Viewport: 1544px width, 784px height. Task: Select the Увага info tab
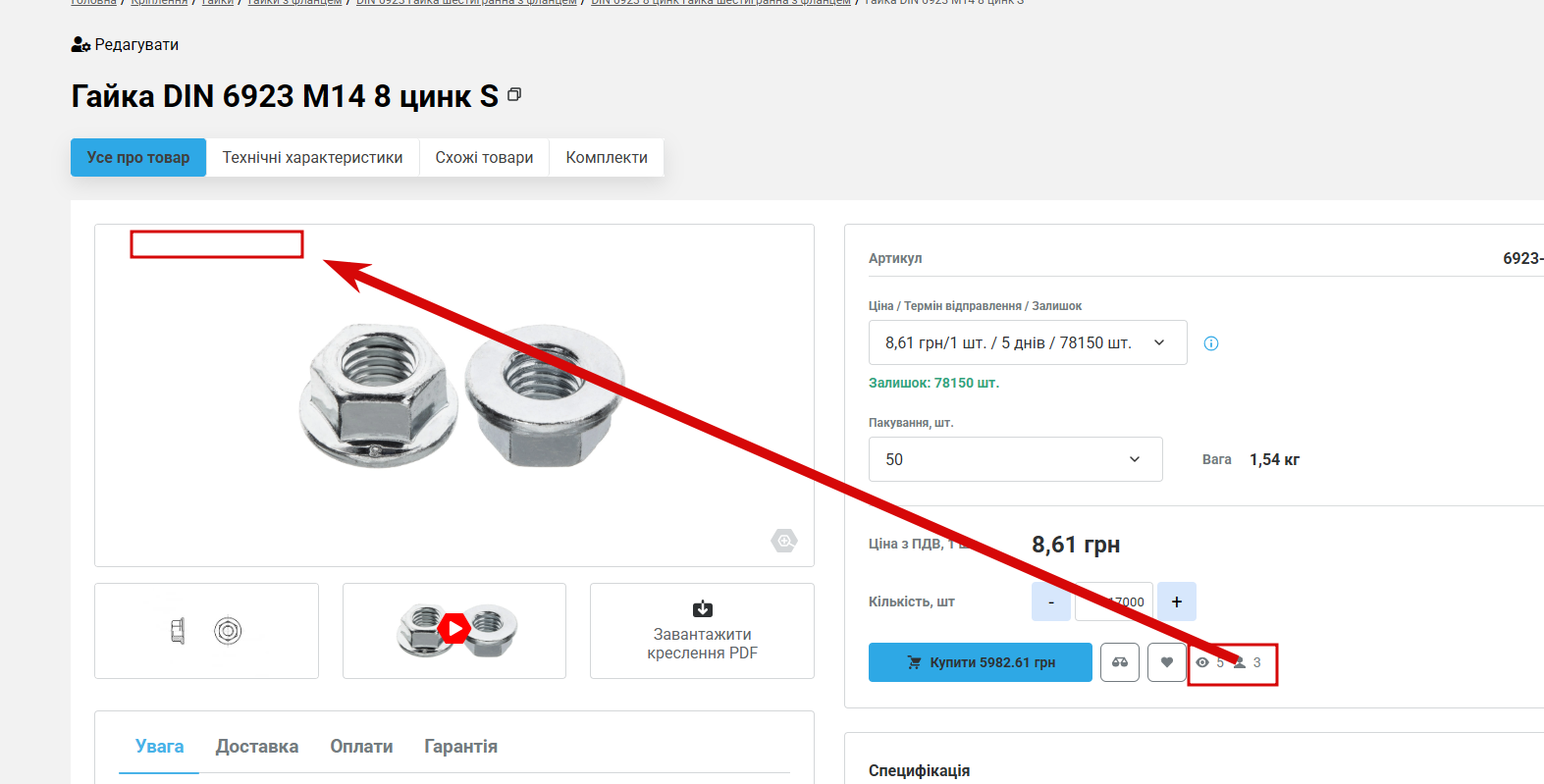159,747
